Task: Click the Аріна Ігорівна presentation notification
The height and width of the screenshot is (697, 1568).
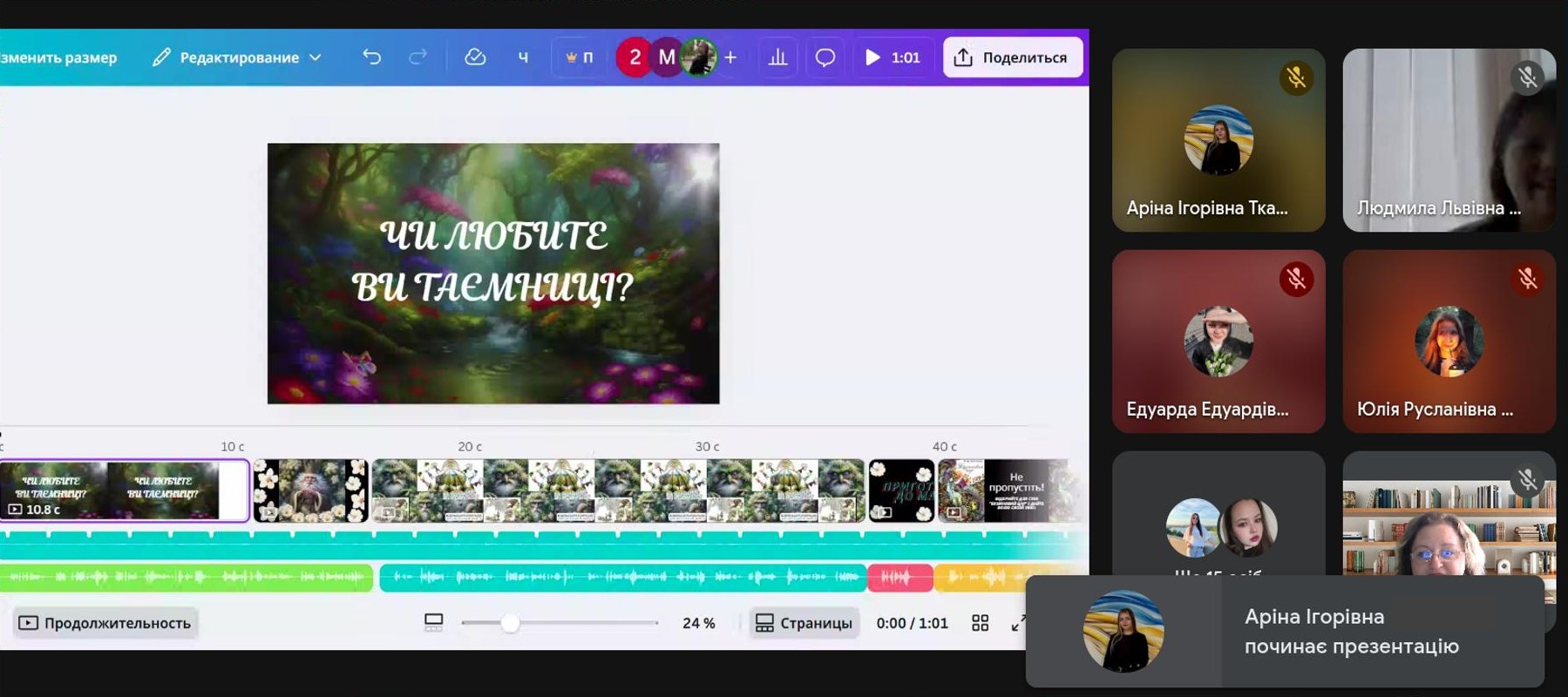Action: click(x=1285, y=632)
